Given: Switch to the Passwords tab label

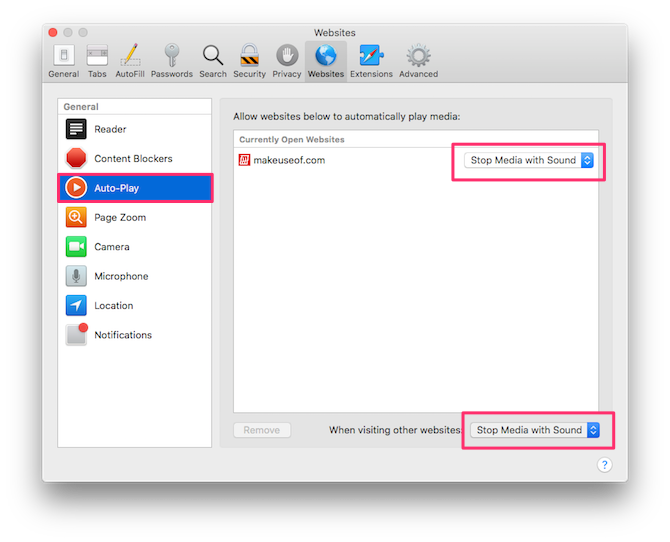Looking at the screenshot, I should click(x=172, y=74).
